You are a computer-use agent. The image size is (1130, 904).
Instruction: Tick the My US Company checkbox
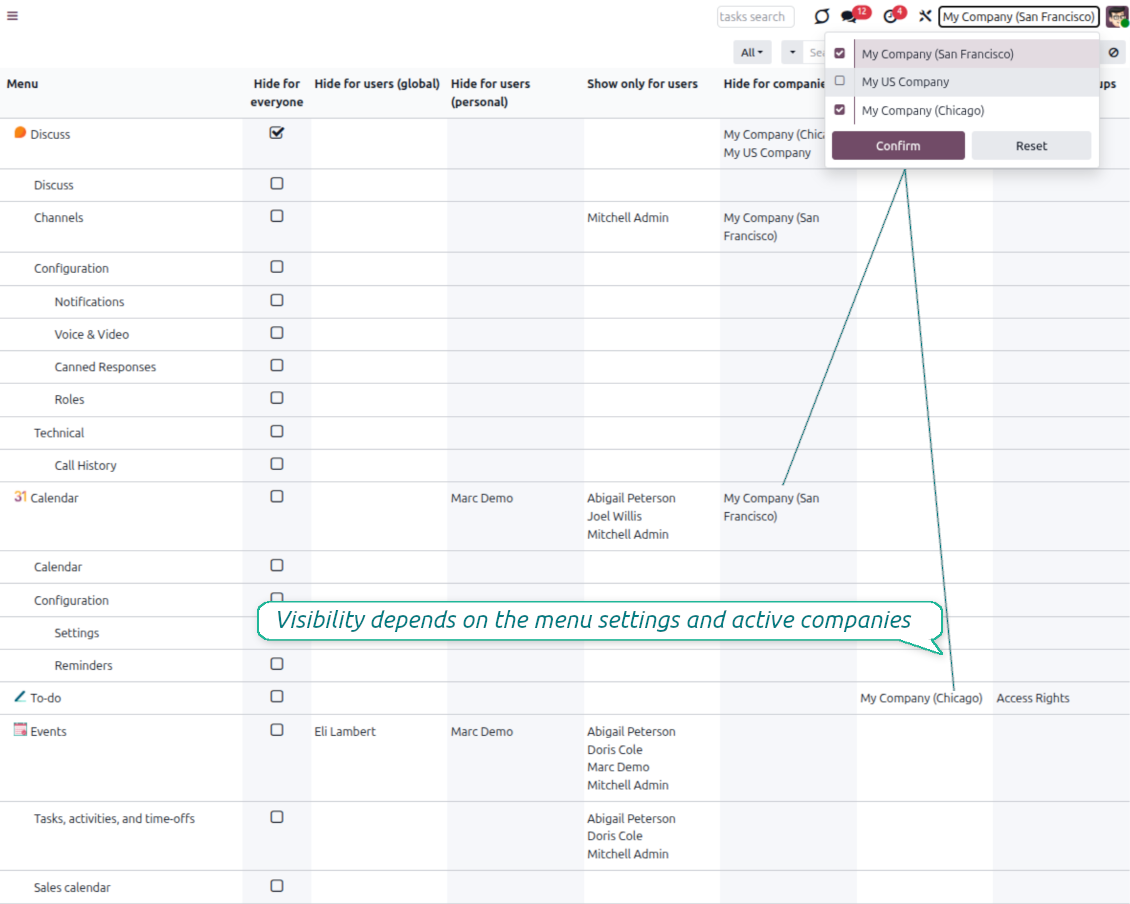pos(840,81)
